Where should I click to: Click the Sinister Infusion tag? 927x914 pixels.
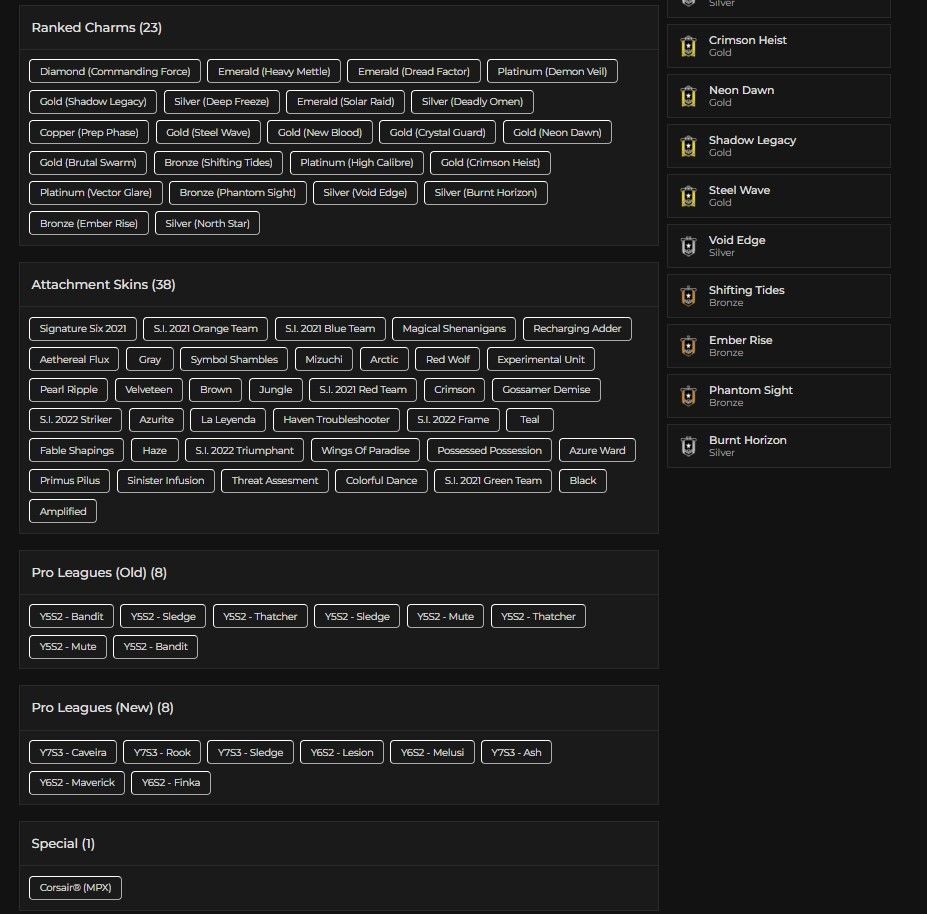coord(166,481)
